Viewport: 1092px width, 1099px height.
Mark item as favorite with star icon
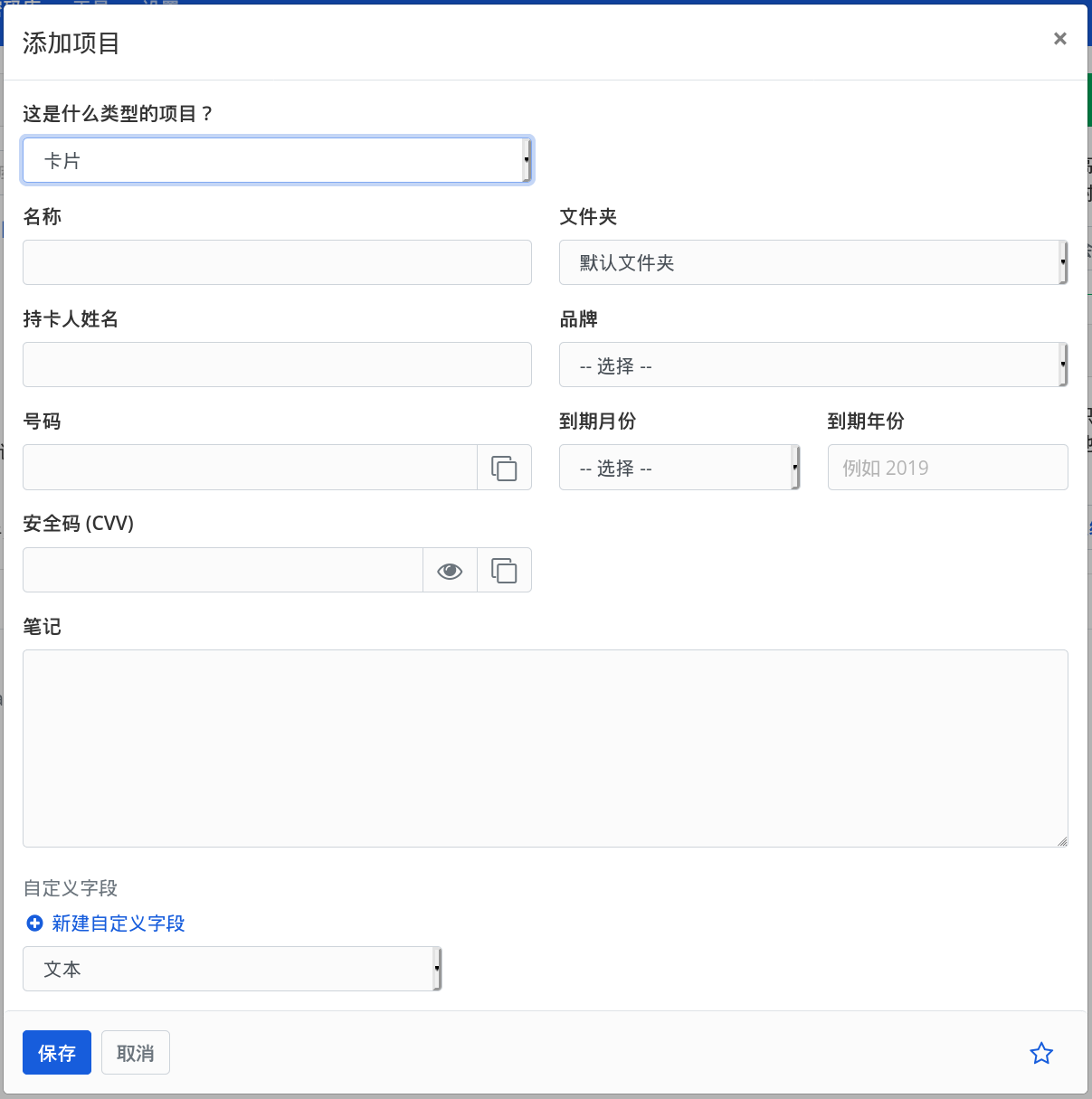click(1041, 1053)
